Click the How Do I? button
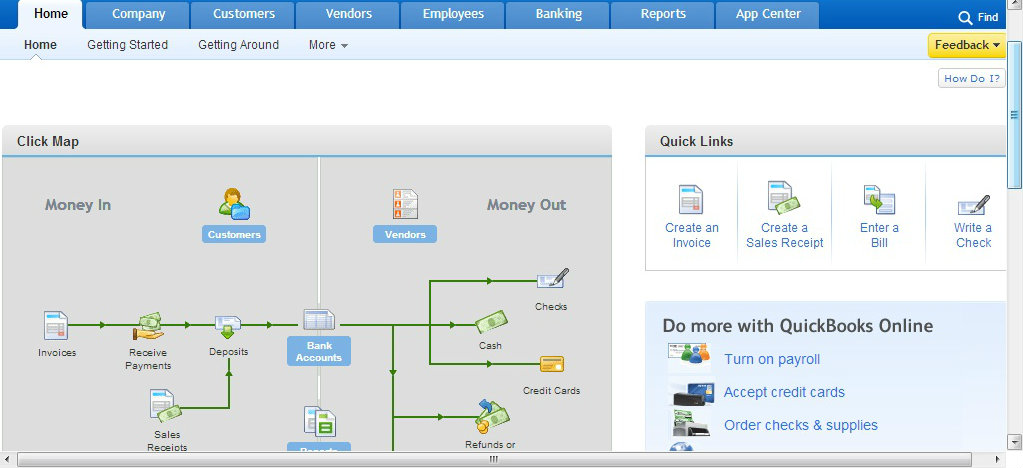The height and width of the screenshot is (468, 1023). [x=971, y=78]
